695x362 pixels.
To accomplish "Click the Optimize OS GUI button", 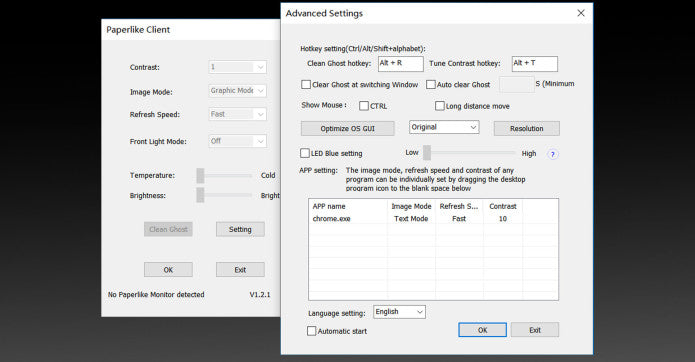I will (x=348, y=128).
